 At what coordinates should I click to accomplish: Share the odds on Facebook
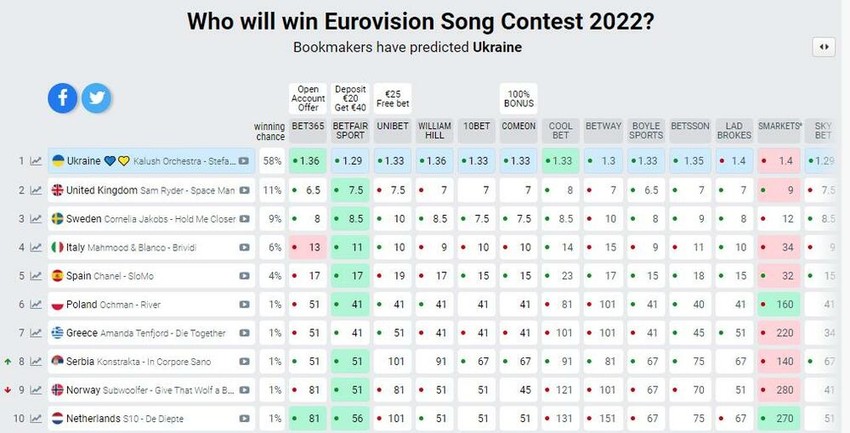coord(63,97)
